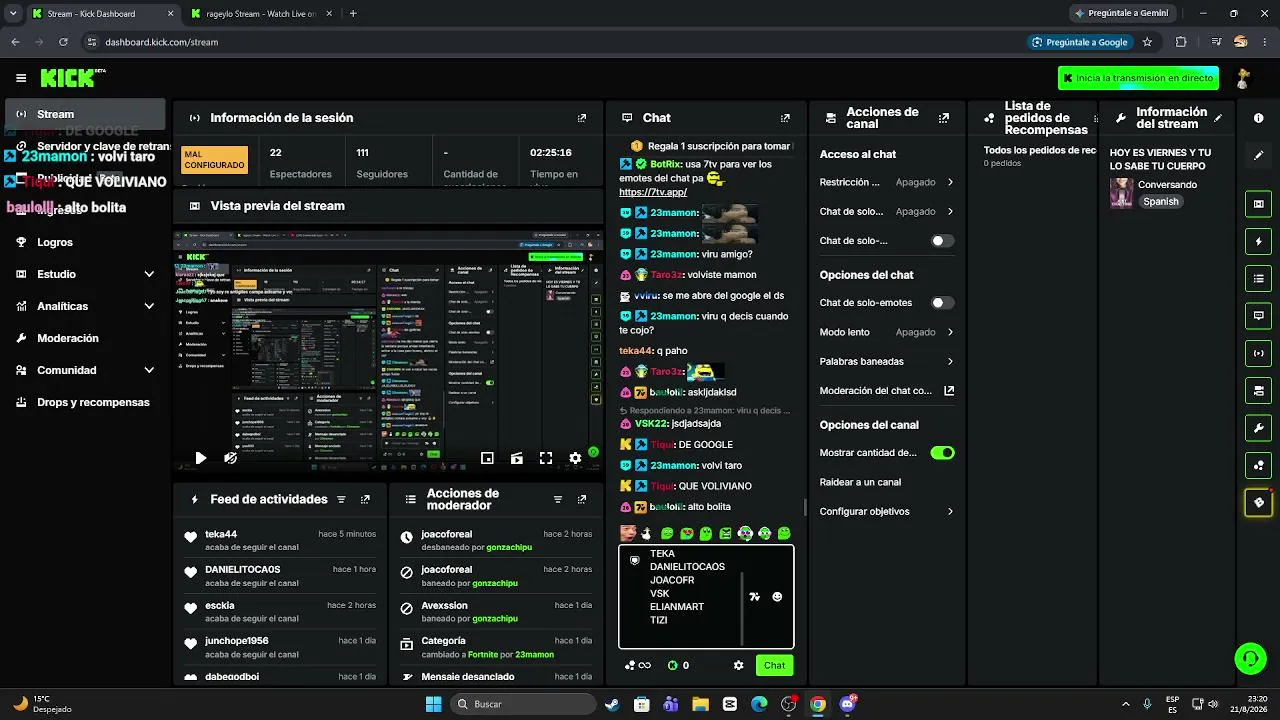The width and height of the screenshot is (1280, 720).
Task: Open Palabras baneadas settings
Action: (x=887, y=361)
